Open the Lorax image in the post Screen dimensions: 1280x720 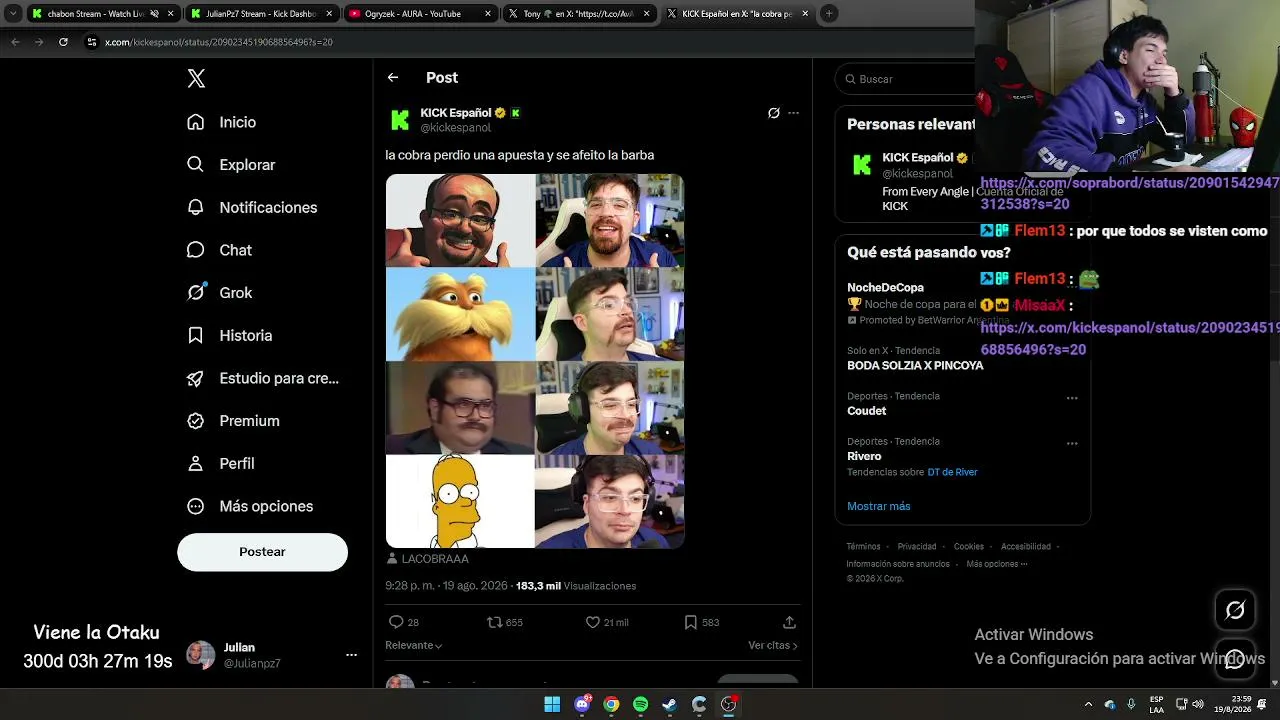pos(460,314)
